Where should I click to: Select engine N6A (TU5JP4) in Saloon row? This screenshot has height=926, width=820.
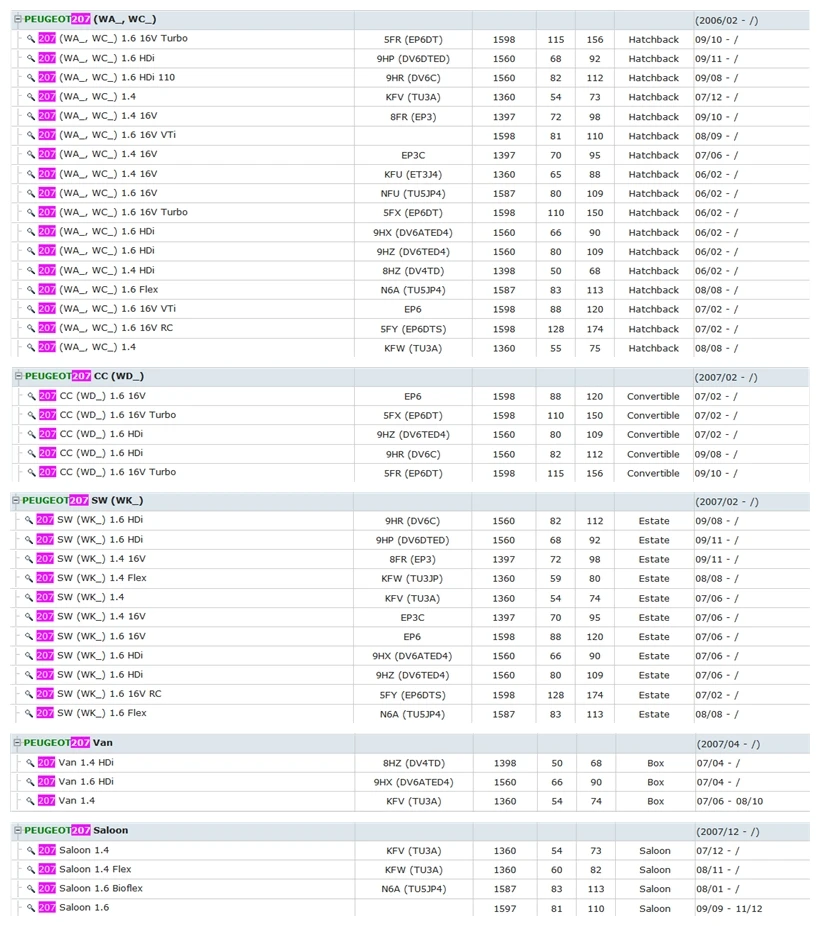pos(414,889)
